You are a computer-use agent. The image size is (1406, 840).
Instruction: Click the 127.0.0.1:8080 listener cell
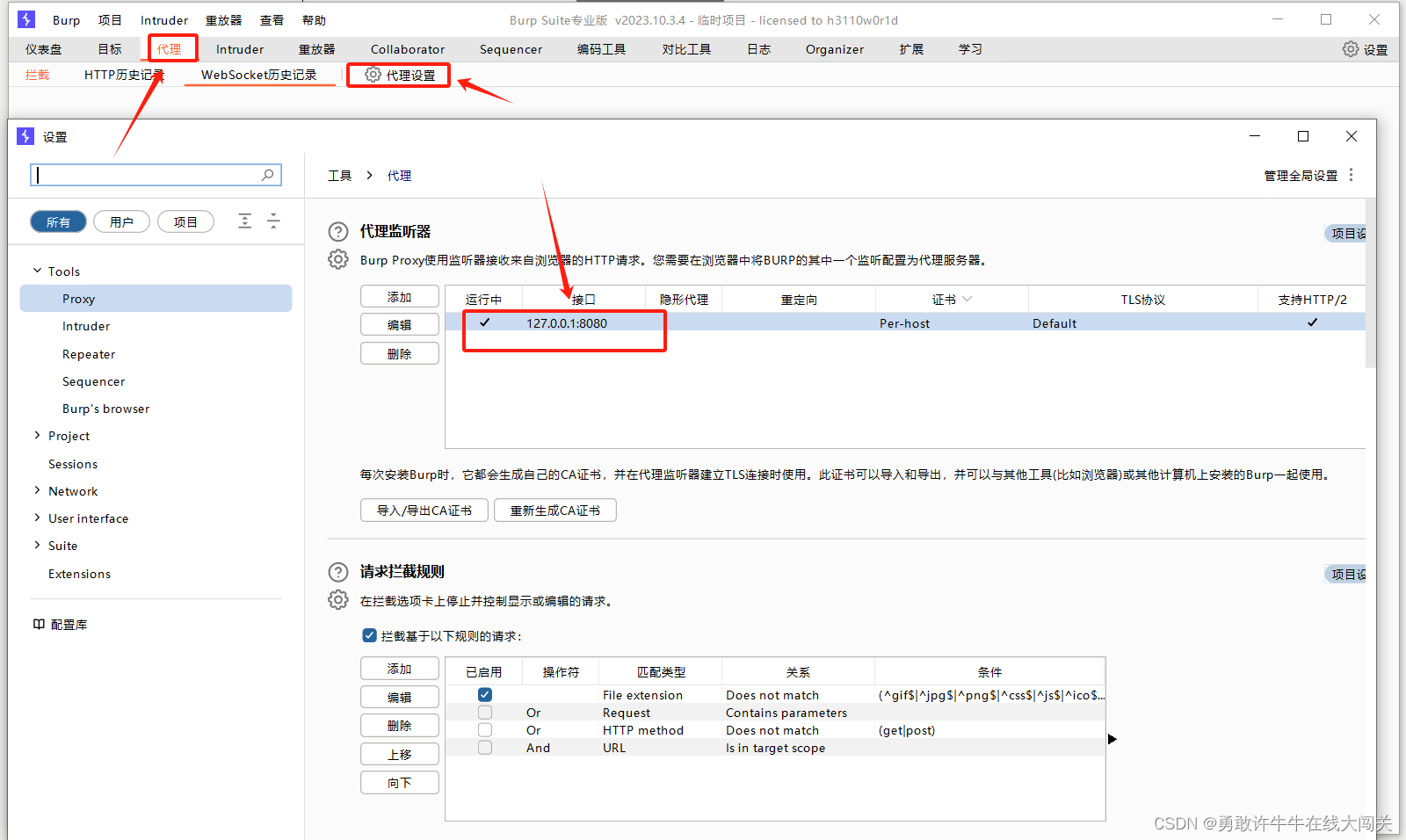point(567,322)
